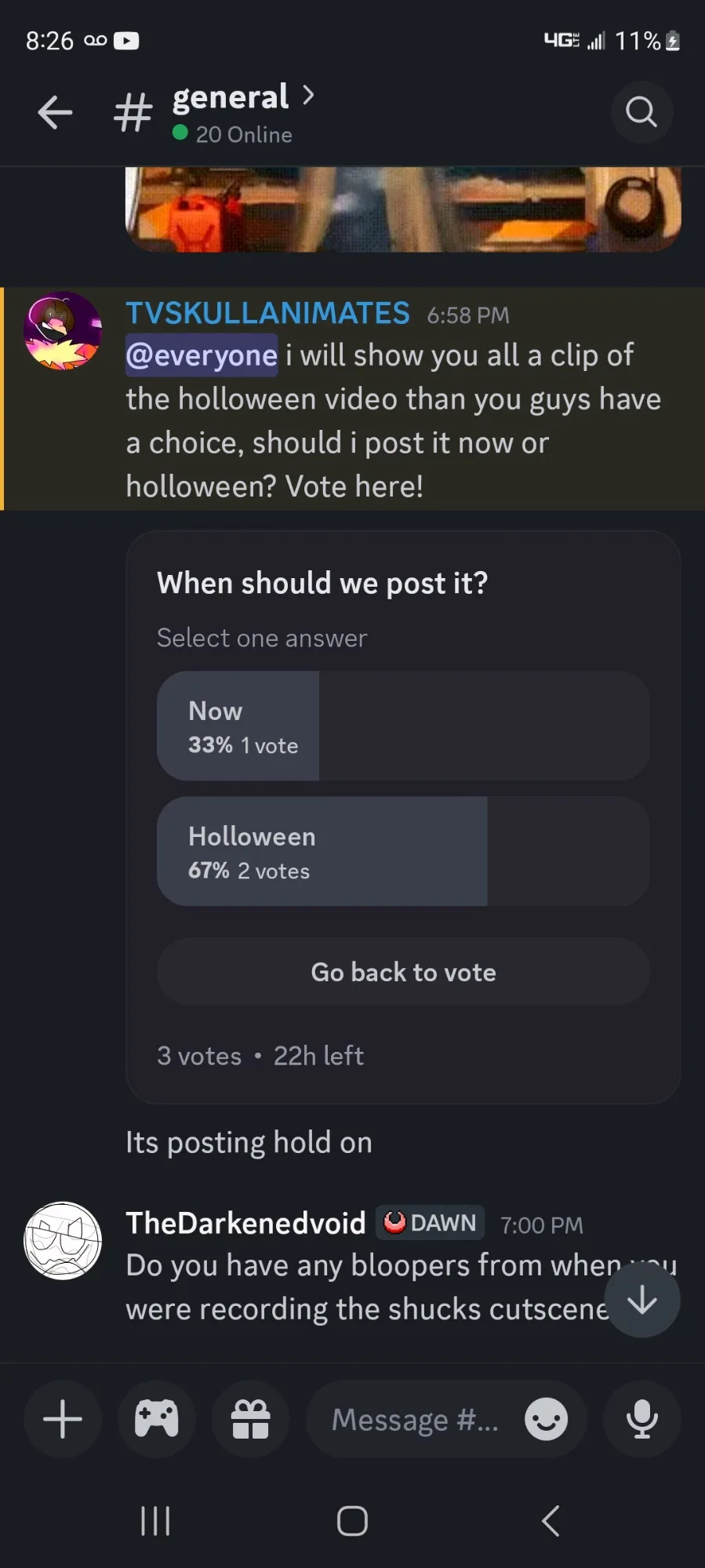Tap the @everyone mention
This screenshot has width=705, height=1568.
click(202, 355)
